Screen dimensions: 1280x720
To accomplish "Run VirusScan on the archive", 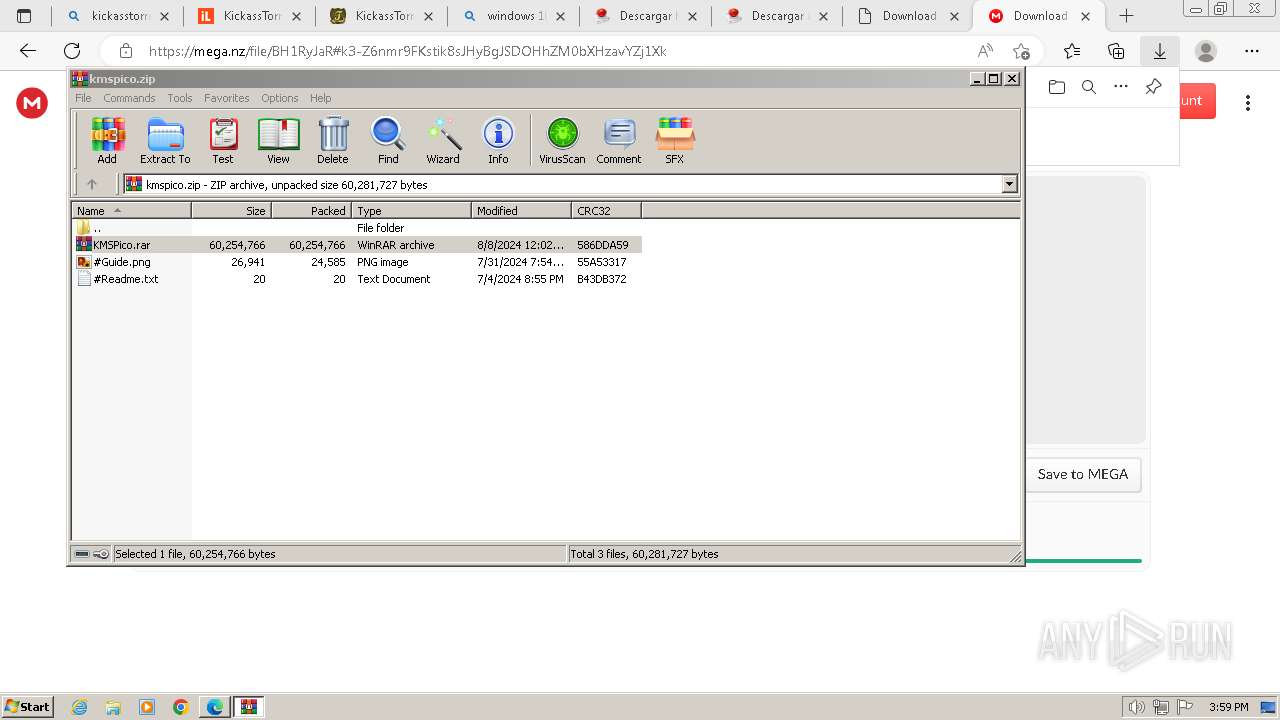I will [x=562, y=140].
